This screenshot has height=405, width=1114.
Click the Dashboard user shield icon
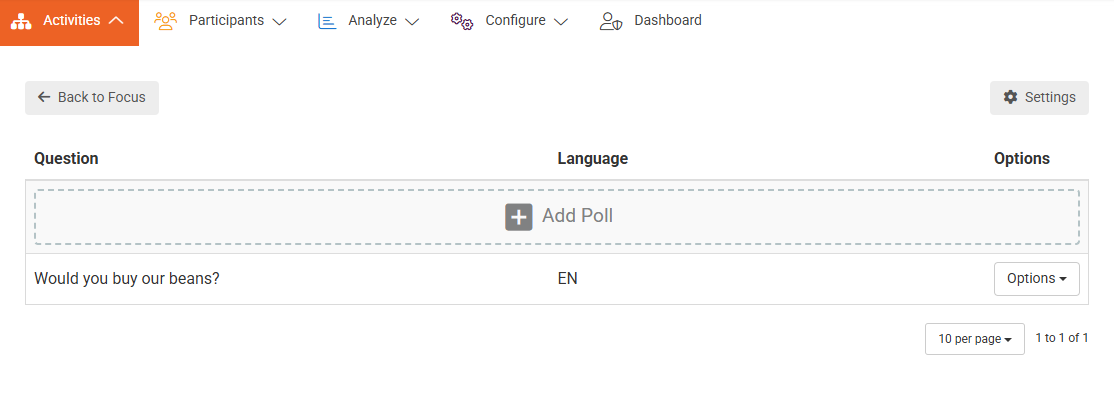point(611,21)
